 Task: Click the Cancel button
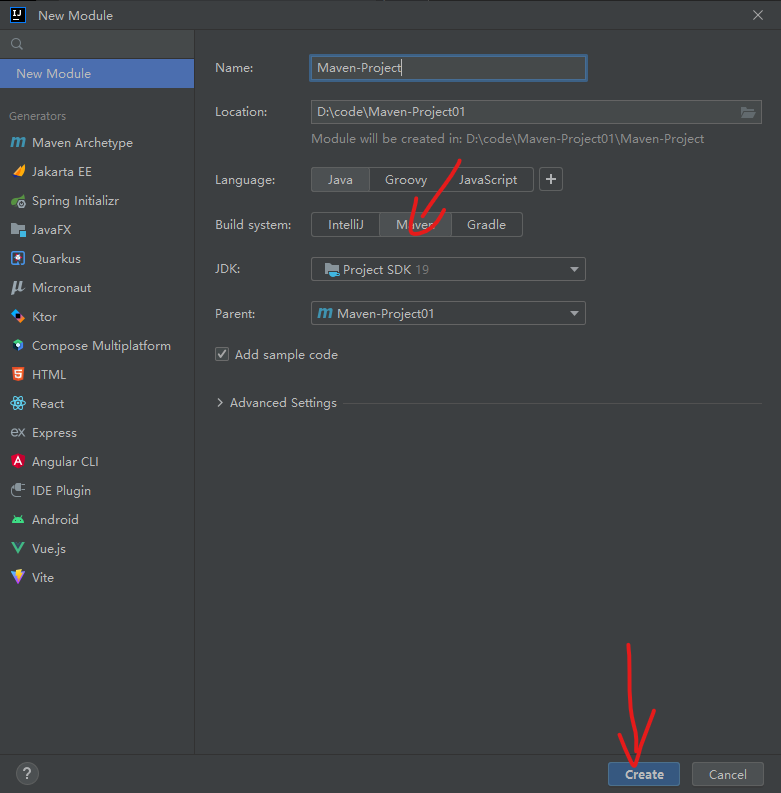[727, 774]
